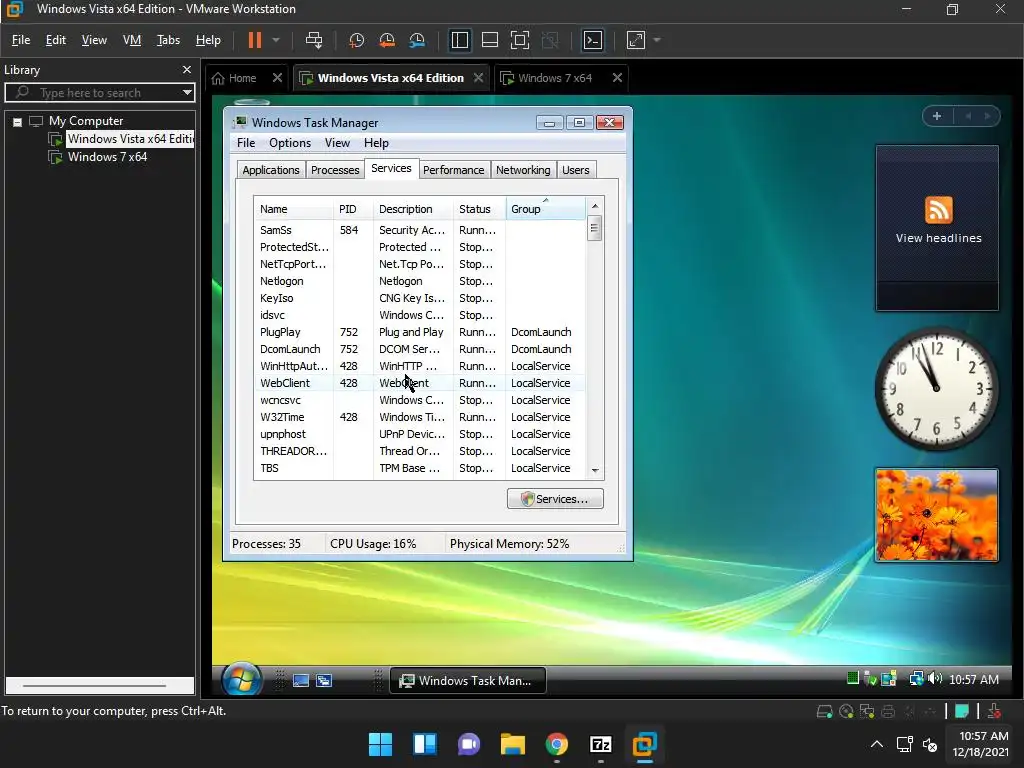Image resolution: width=1024 pixels, height=768 pixels.
Task: Click Windows Task Manager taskbar button
Action: point(468,681)
